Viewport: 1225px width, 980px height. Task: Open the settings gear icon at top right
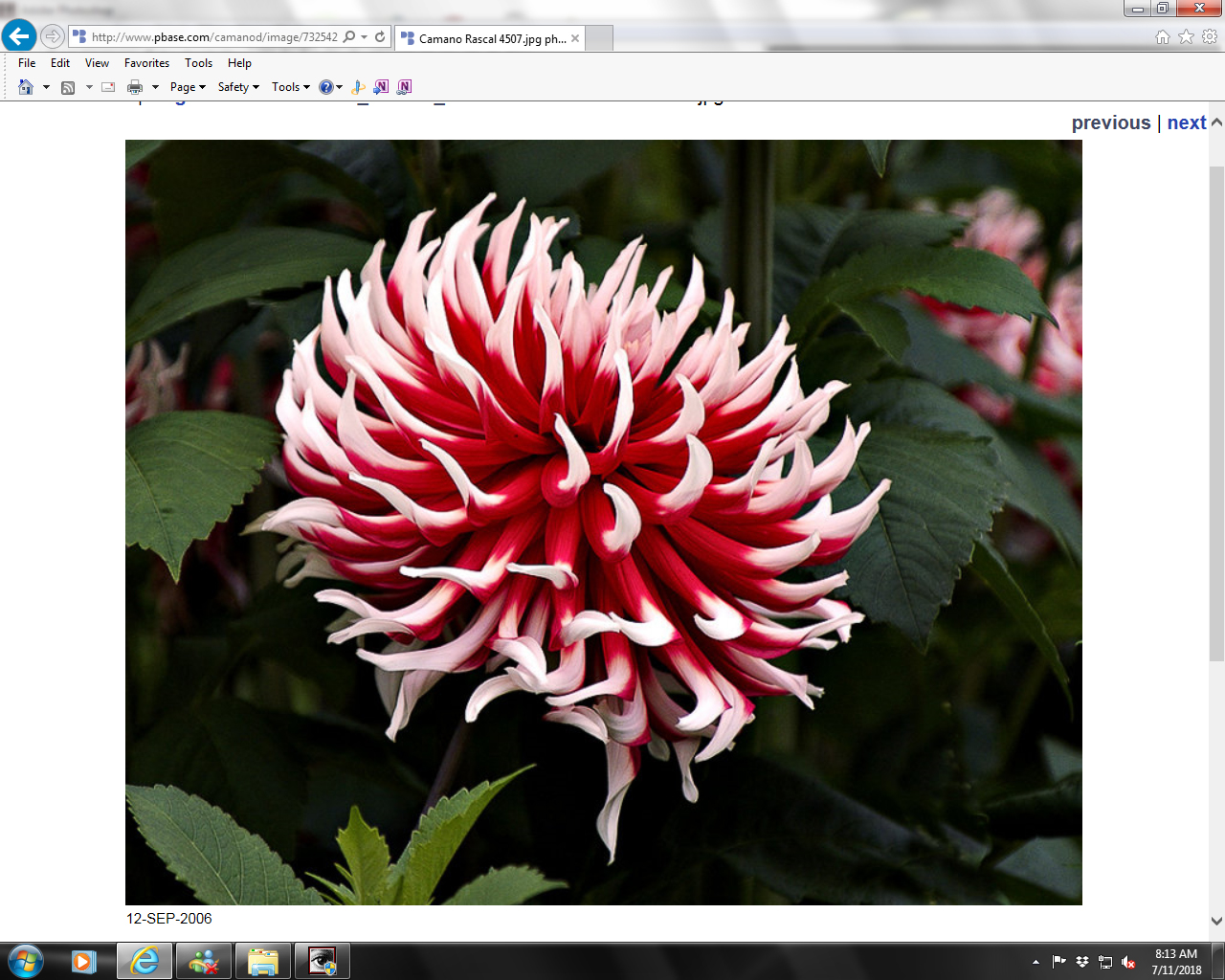1210,36
